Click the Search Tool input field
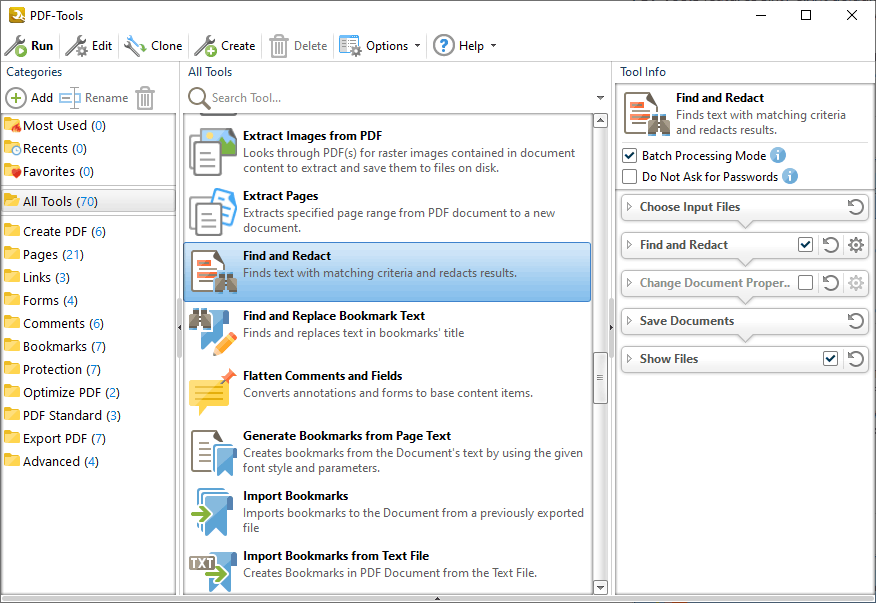876x603 pixels. 399,98
